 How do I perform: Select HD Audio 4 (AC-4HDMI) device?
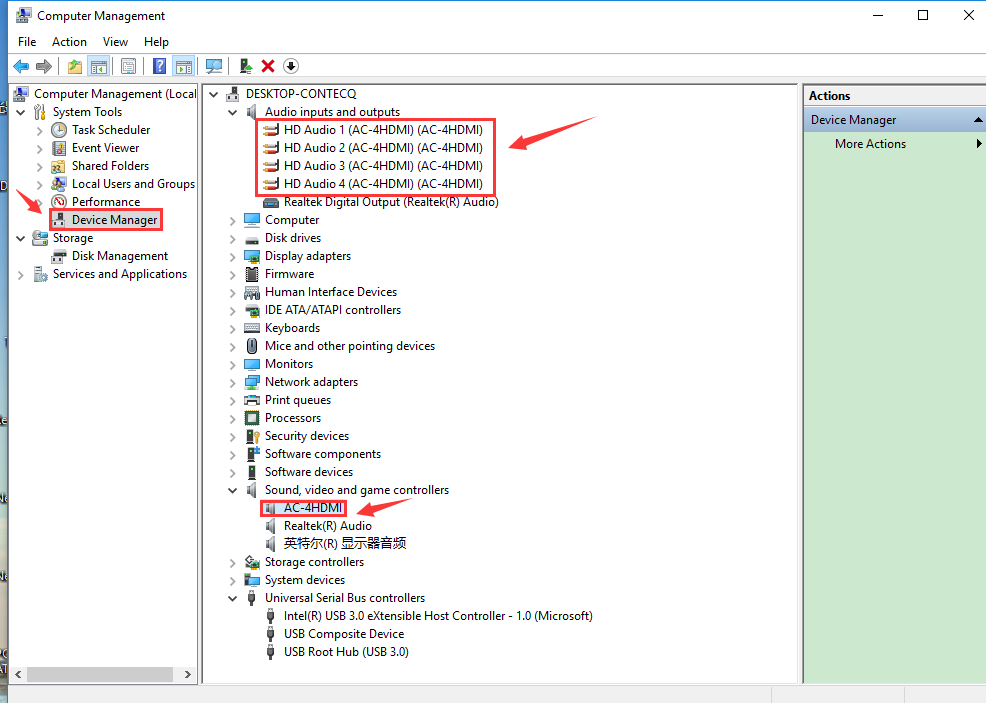point(383,184)
